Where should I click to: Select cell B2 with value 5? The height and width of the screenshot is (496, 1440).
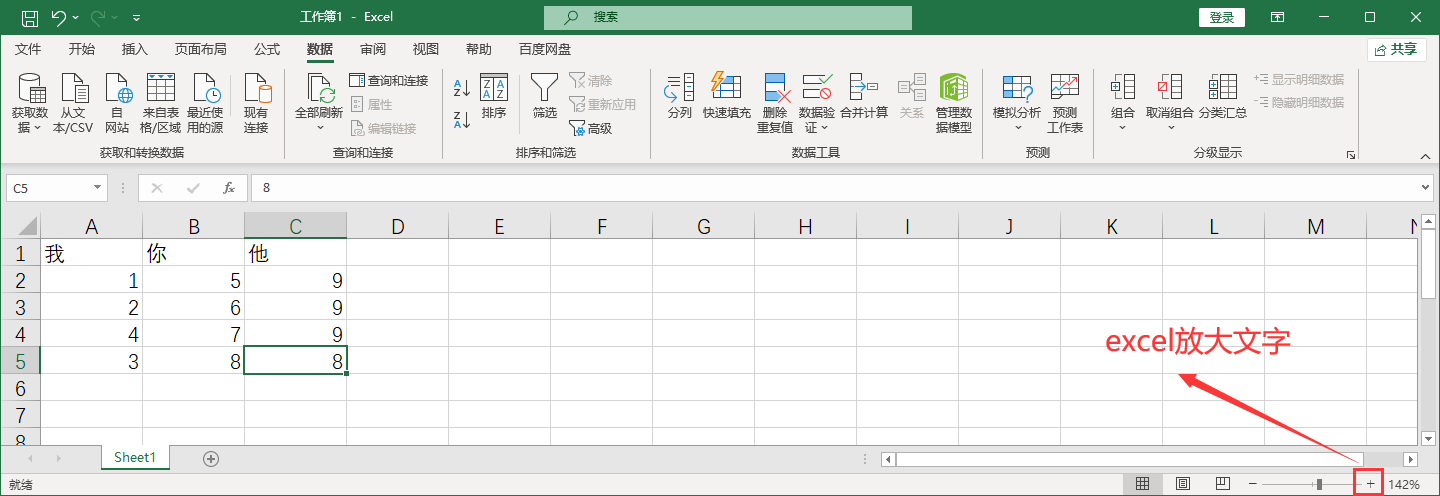[193, 281]
